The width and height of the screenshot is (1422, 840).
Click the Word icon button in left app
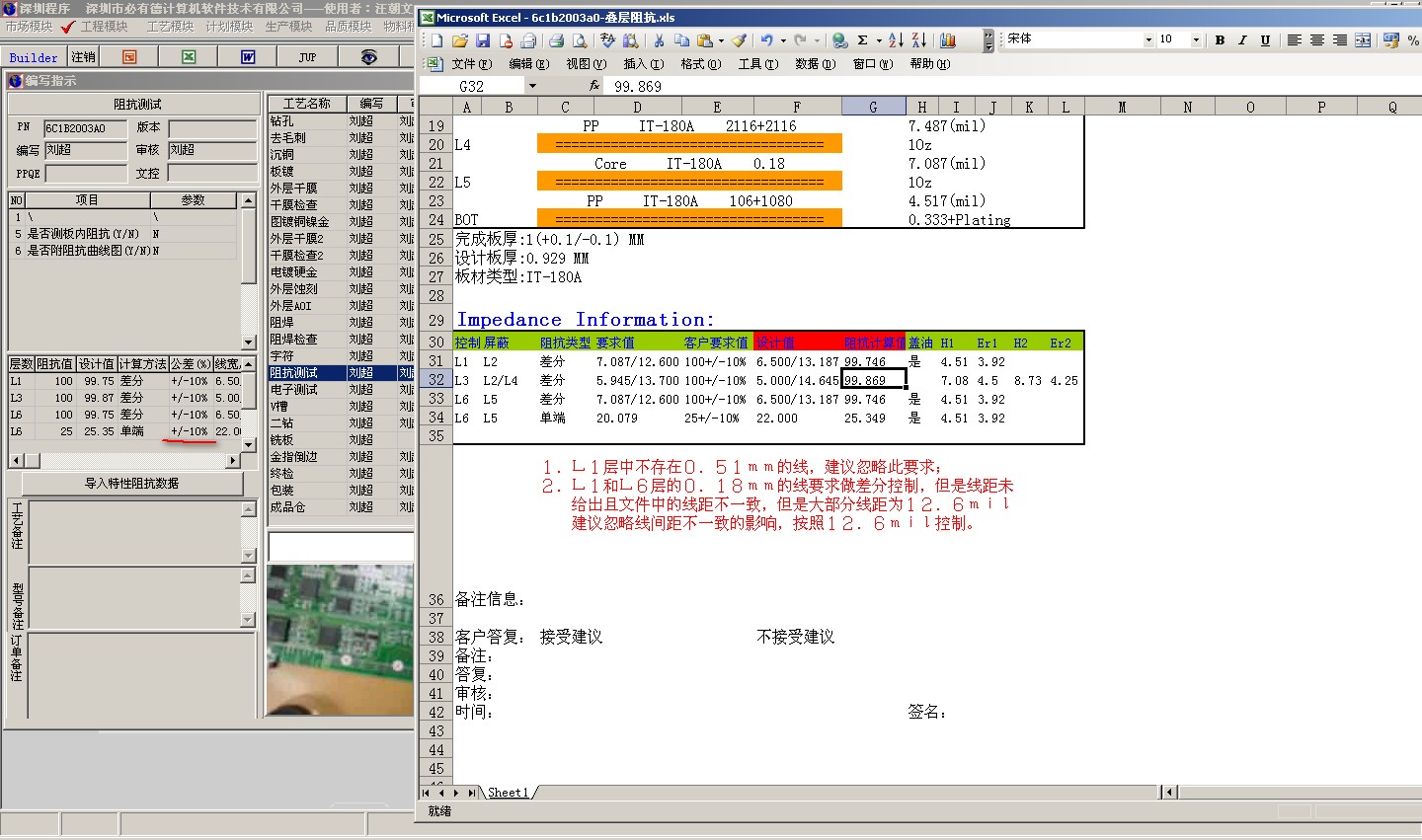coord(248,57)
